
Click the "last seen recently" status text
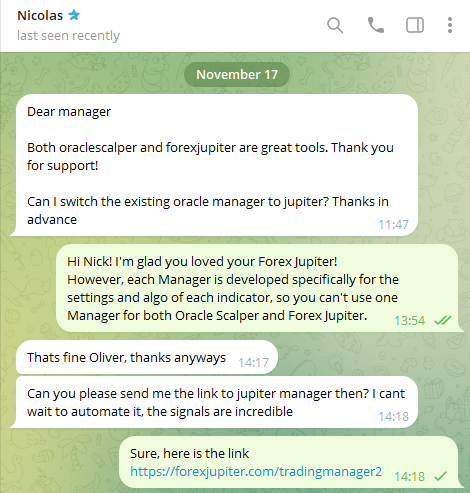pyautogui.click(x=68, y=35)
